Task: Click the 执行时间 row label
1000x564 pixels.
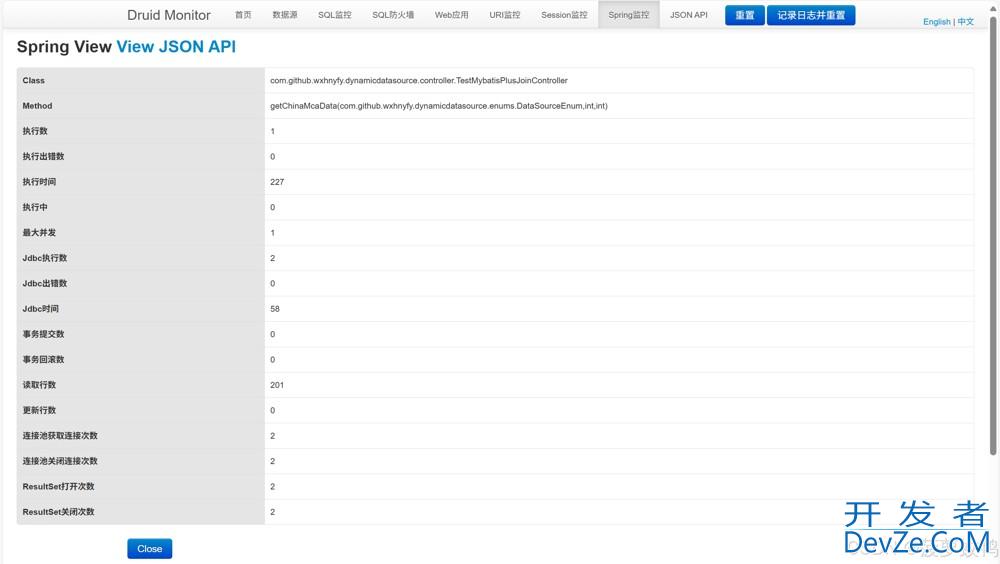Action: point(39,182)
